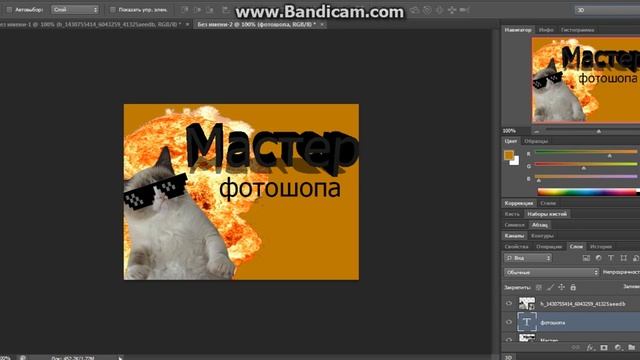Pick a color from the spectrum ramp
Viewport: 640px width, 360px height.
click(588, 192)
